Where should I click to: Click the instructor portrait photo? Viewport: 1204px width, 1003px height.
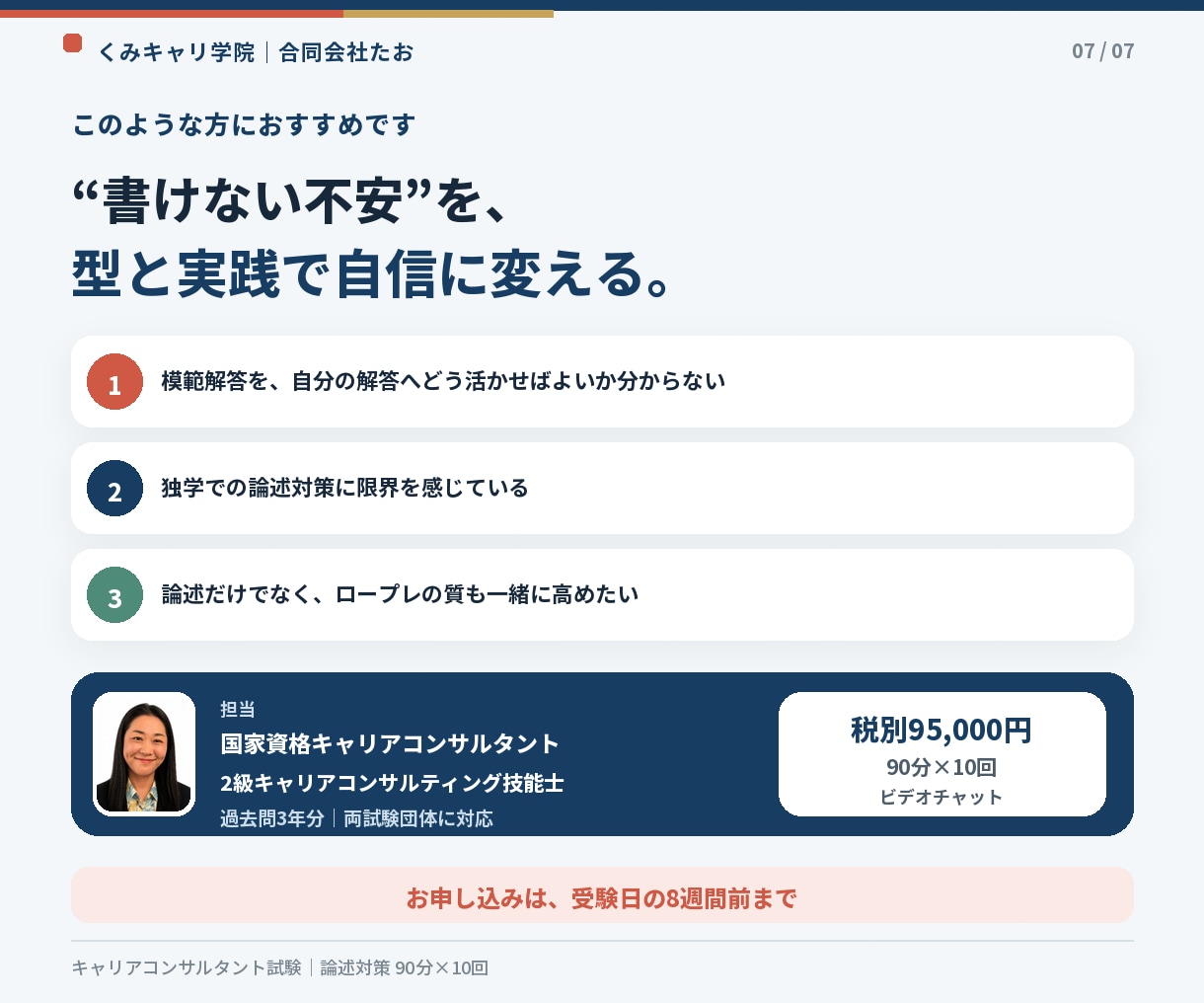click(x=144, y=754)
